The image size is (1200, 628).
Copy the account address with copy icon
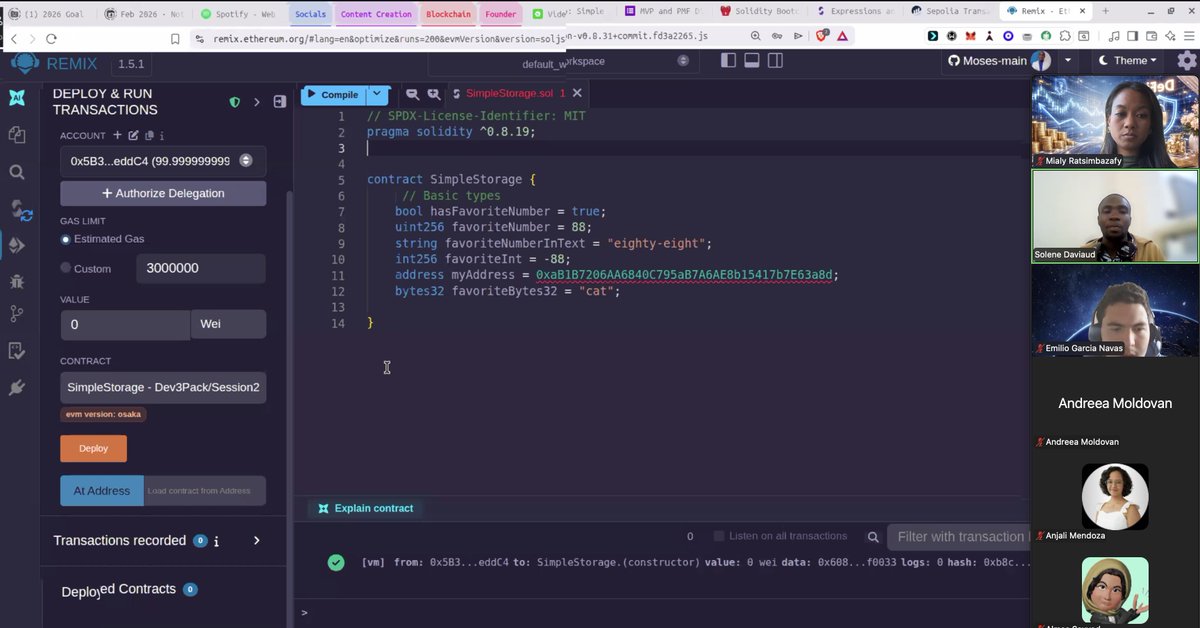coord(149,135)
